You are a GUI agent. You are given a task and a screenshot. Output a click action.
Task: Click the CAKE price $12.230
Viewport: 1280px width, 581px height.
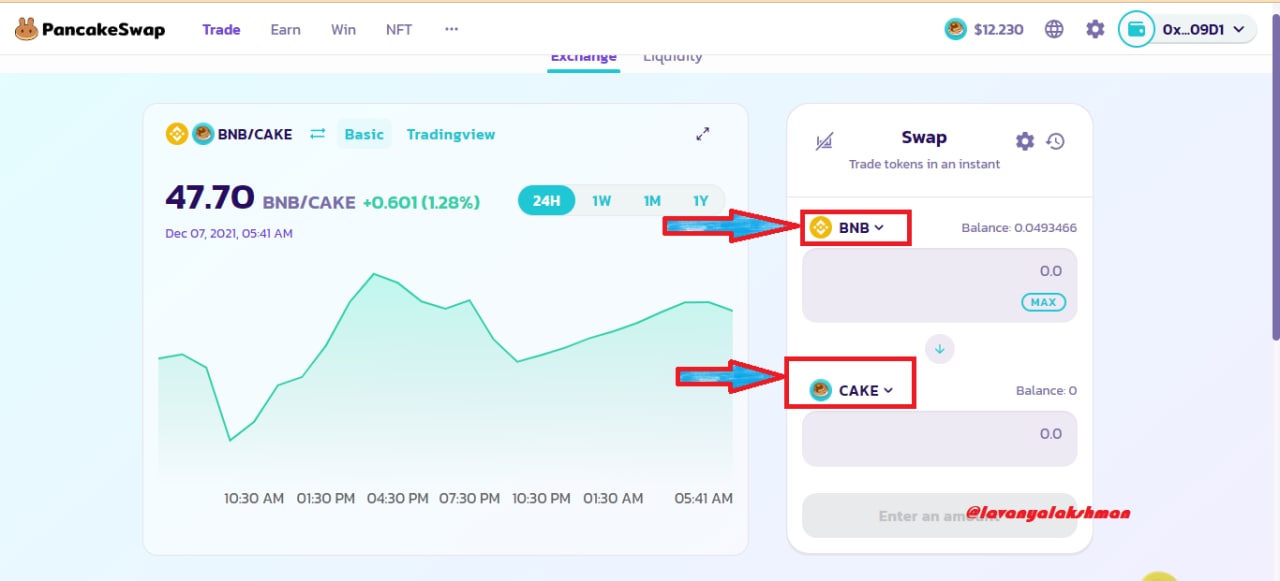tap(984, 30)
